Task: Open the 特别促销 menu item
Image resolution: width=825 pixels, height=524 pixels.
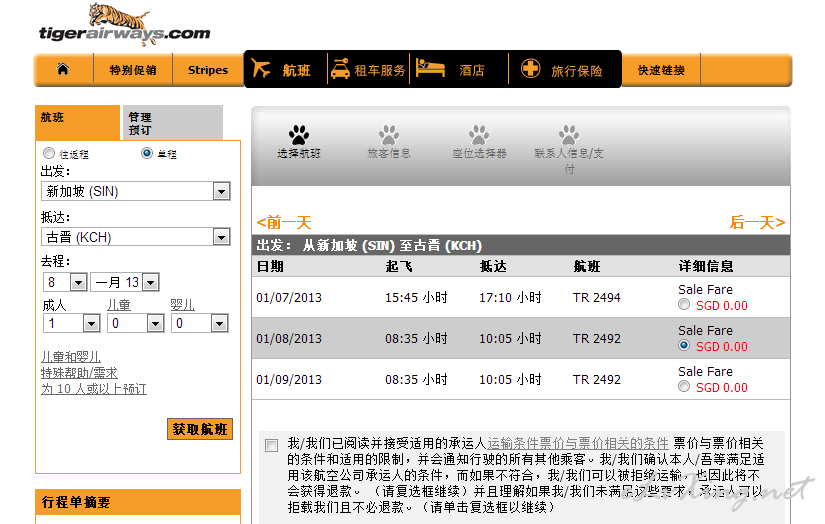Action: [133, 70]
